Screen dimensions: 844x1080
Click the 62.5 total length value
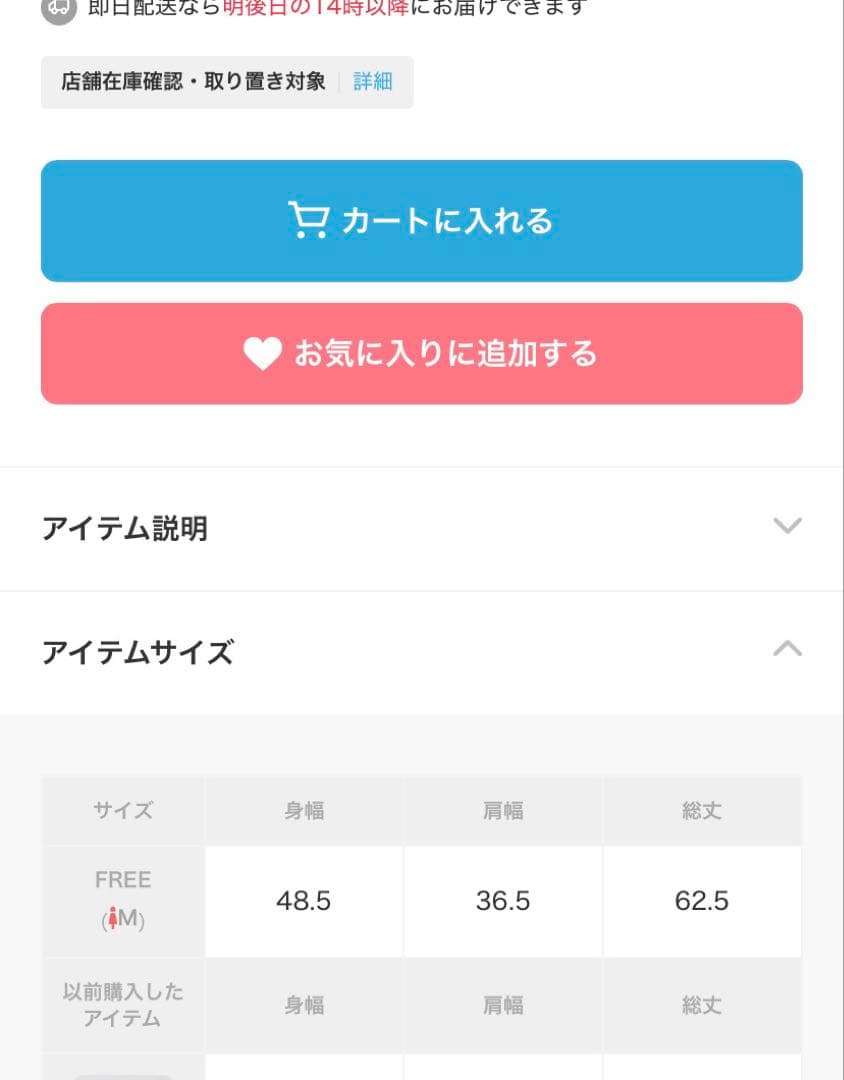702,901
